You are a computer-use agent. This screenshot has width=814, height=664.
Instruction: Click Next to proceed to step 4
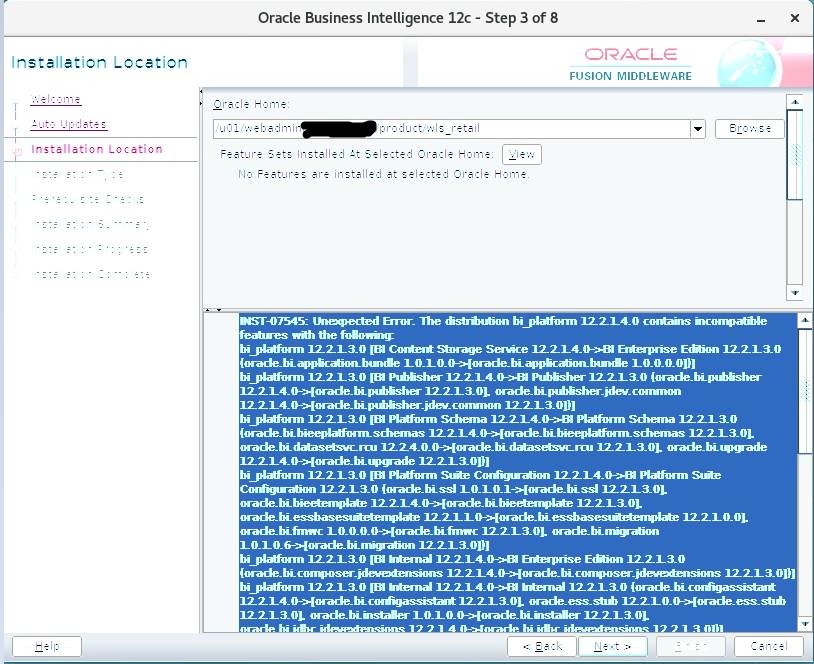[x=612, y=645]
